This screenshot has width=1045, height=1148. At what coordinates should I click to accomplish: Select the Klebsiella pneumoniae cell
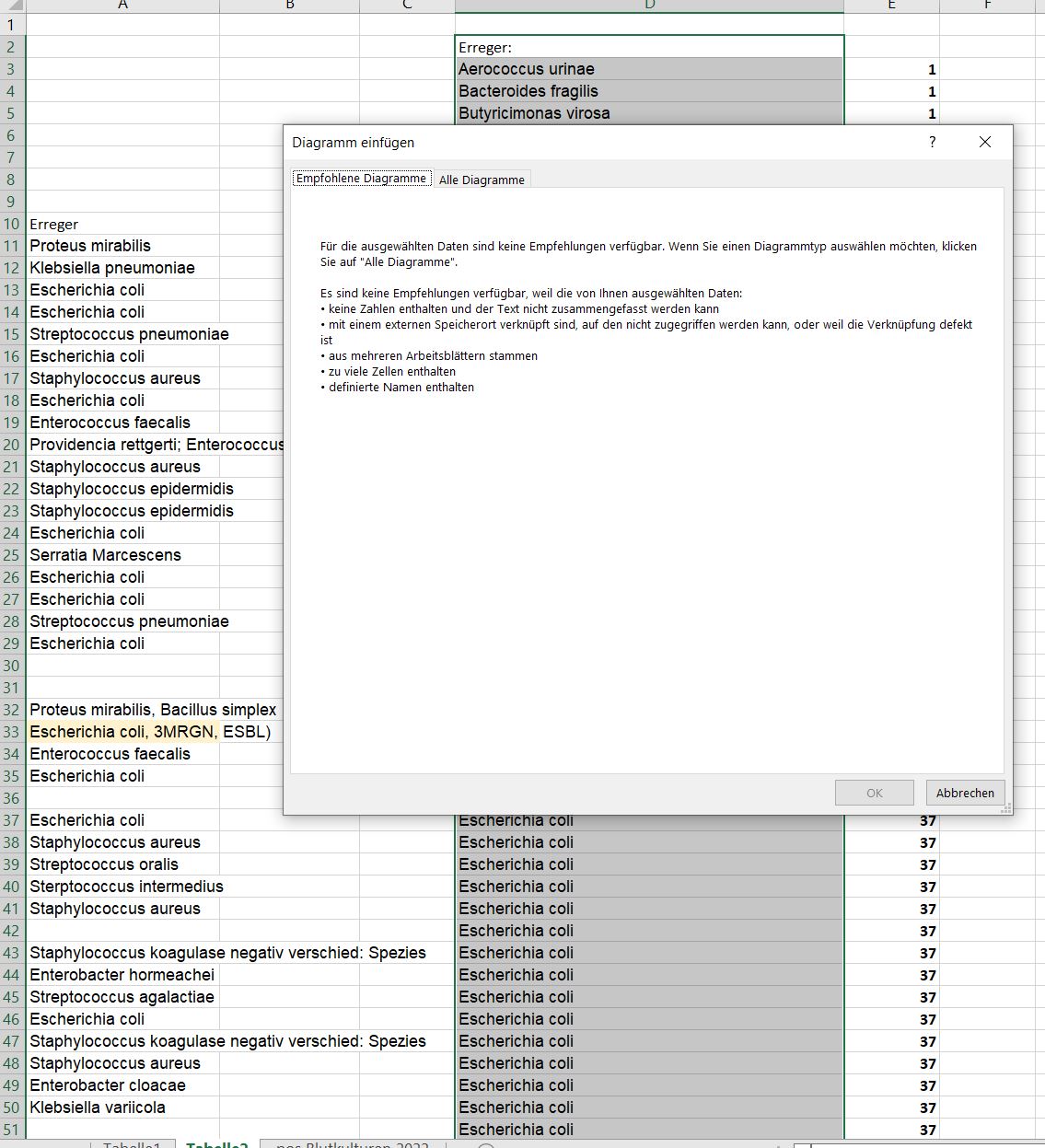click(x=122, y=268)
